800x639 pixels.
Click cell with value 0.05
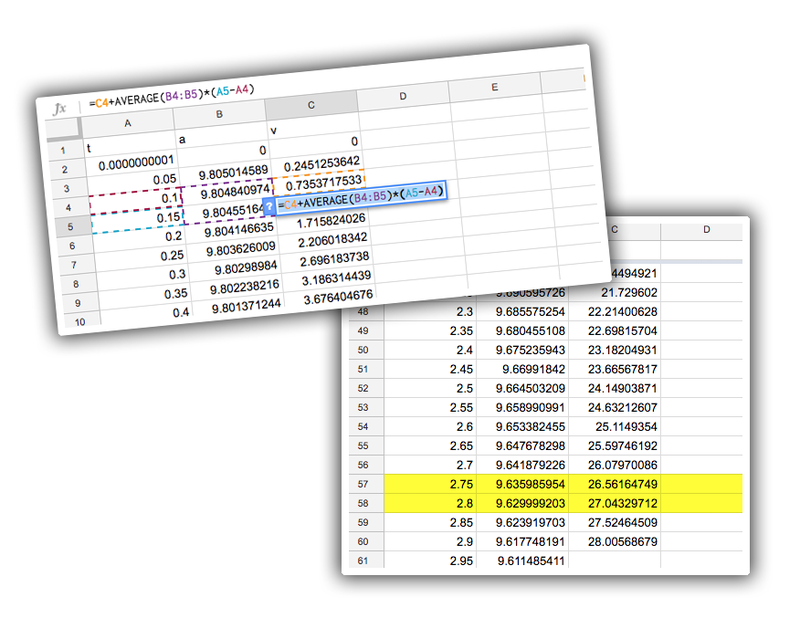tap(134, 182)
